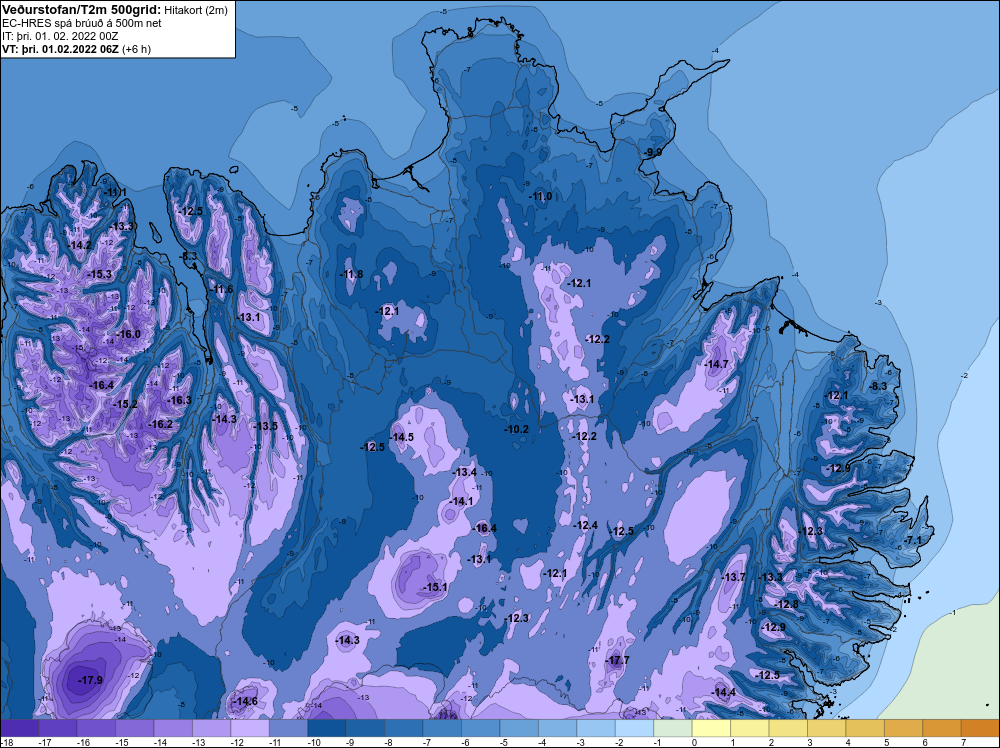Click the 'IT: þri. 01. 02. 2022 00Z' line
Screen dimensions: 1000x748
(60, 36)
